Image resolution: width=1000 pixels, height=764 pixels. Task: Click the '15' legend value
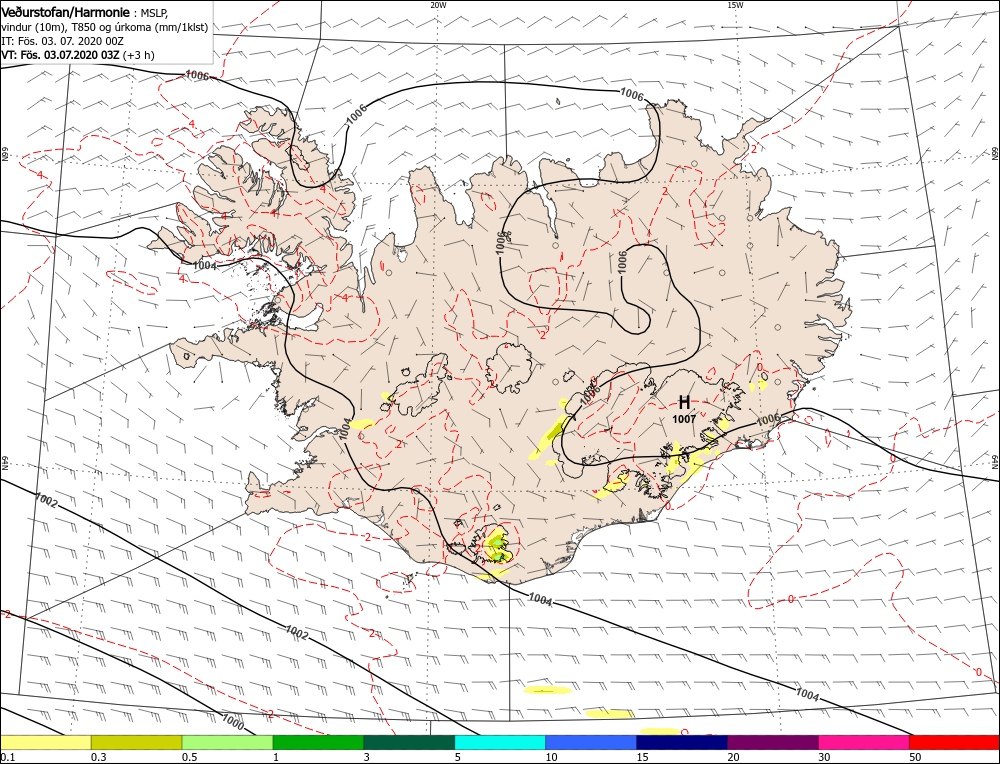(642, 757)
